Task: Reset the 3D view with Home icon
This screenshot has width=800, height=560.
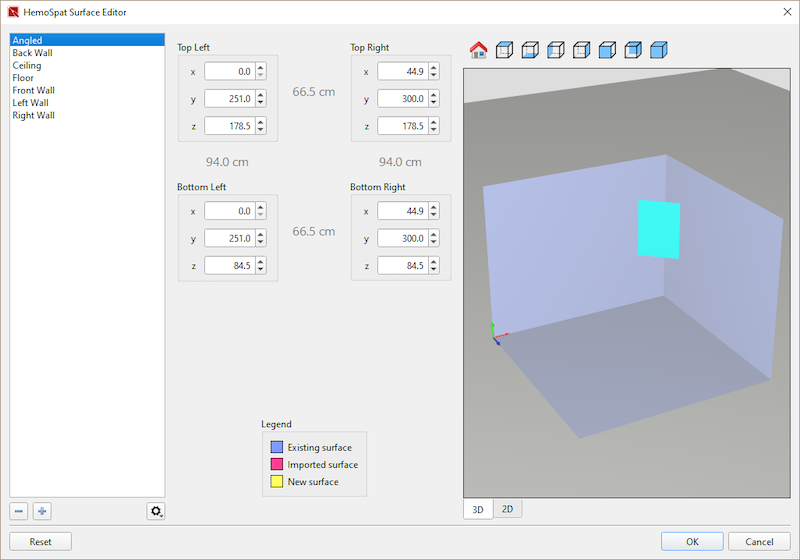Action: pyautogui.click(x=479, y=50)
